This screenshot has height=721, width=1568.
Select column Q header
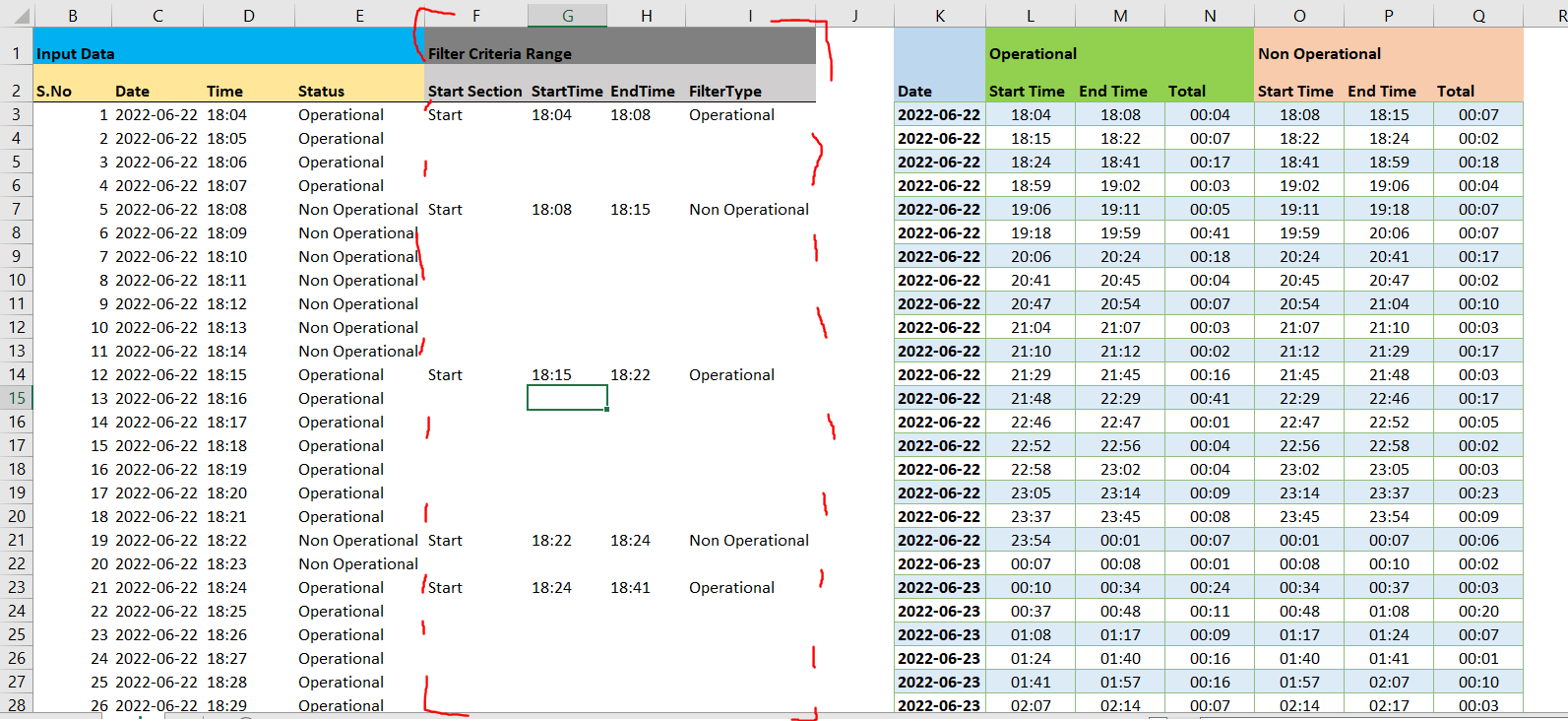click(x=1478, y=16)
